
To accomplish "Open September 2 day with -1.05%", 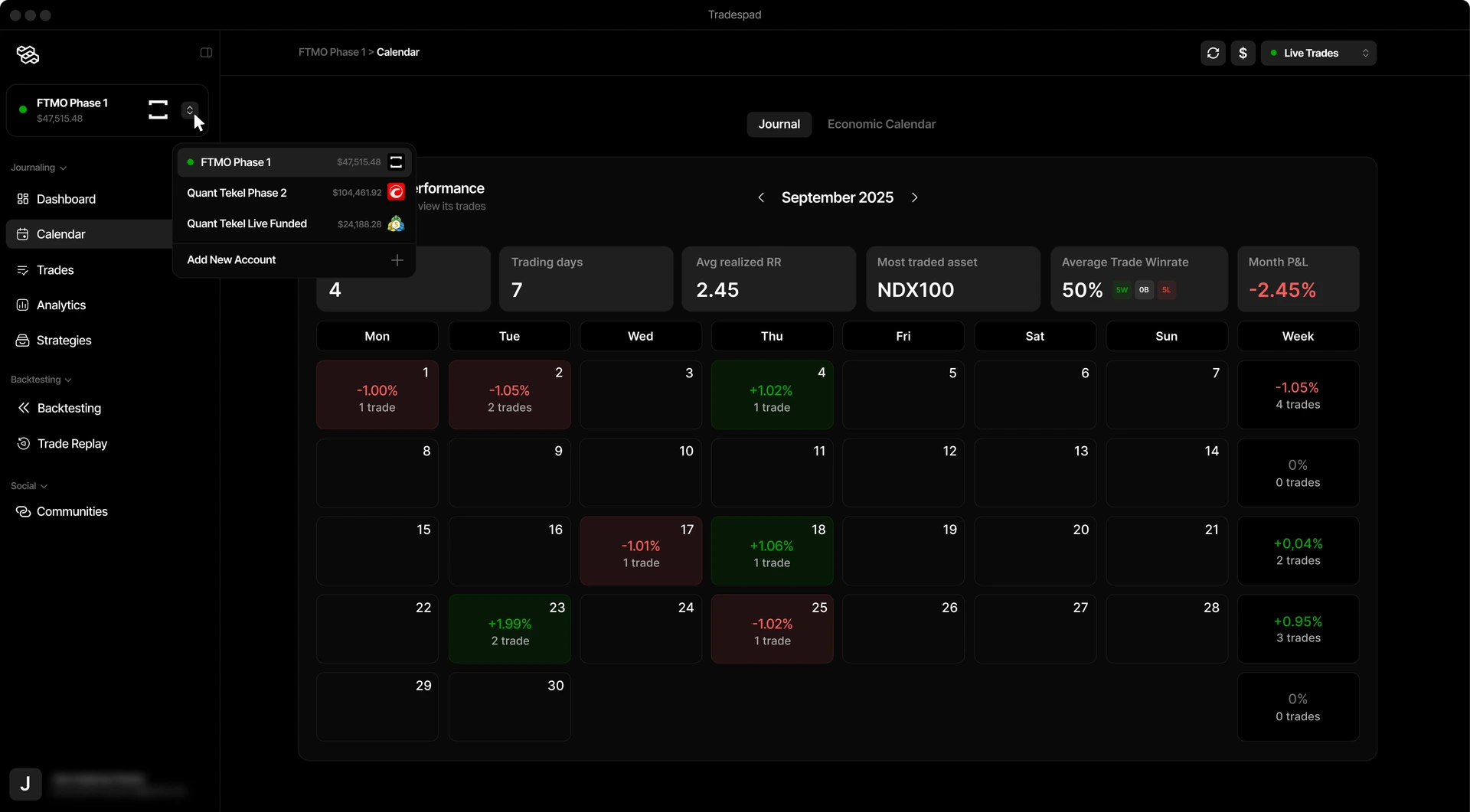I will (509, 395).
